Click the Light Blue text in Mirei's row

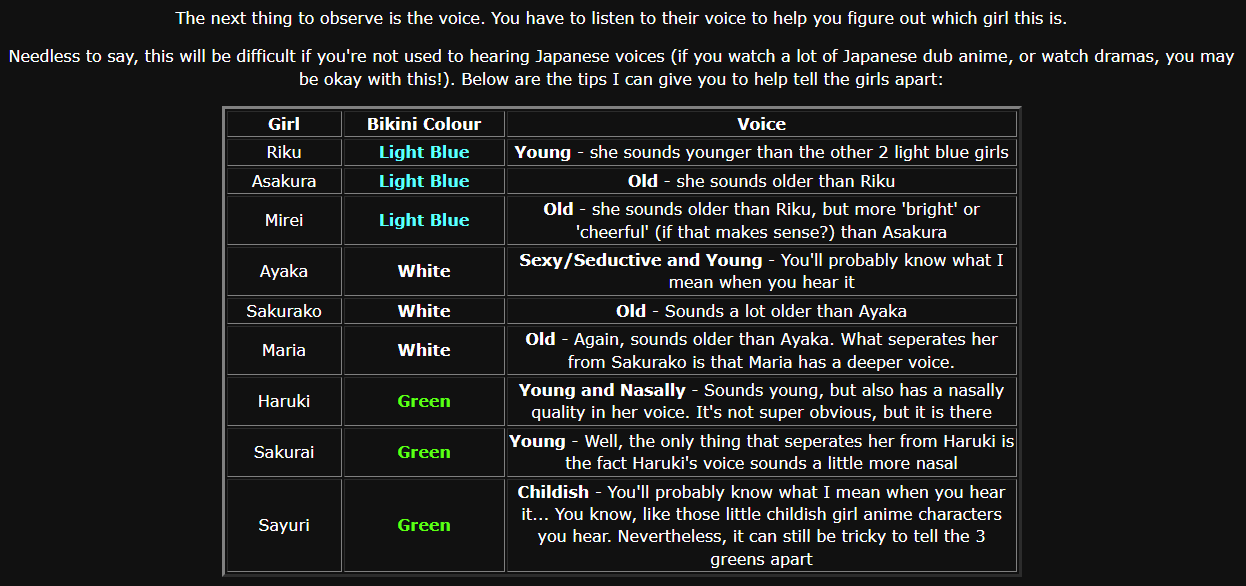(424, 220)
